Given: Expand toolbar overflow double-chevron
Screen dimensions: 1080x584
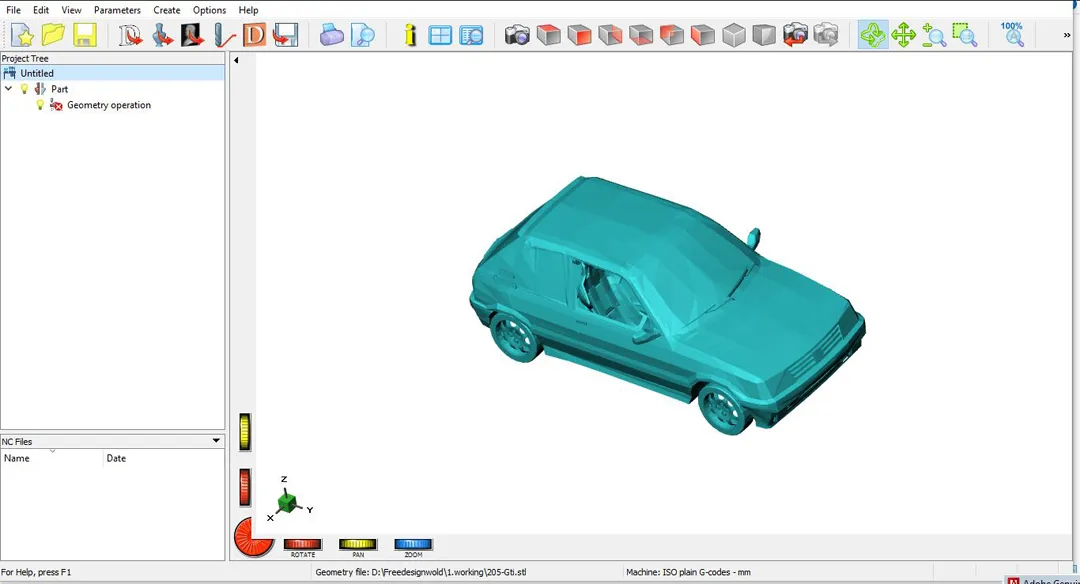Looking at the screenshot, I should [x=1067, y=35].
